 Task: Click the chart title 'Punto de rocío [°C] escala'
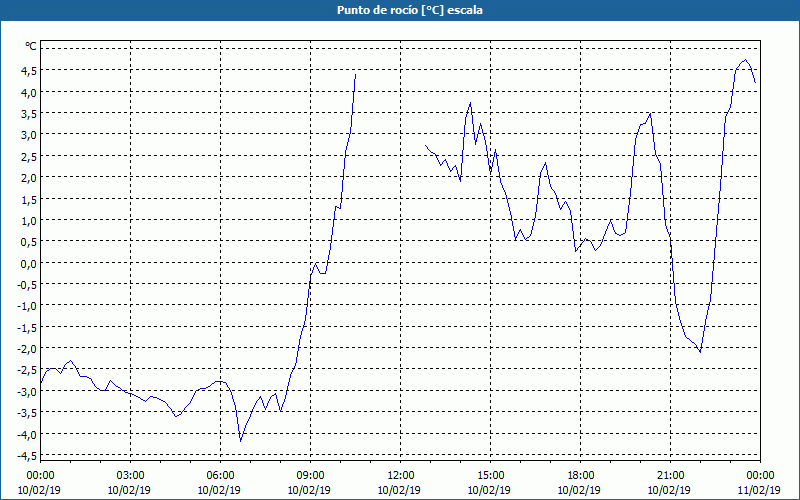410,10
